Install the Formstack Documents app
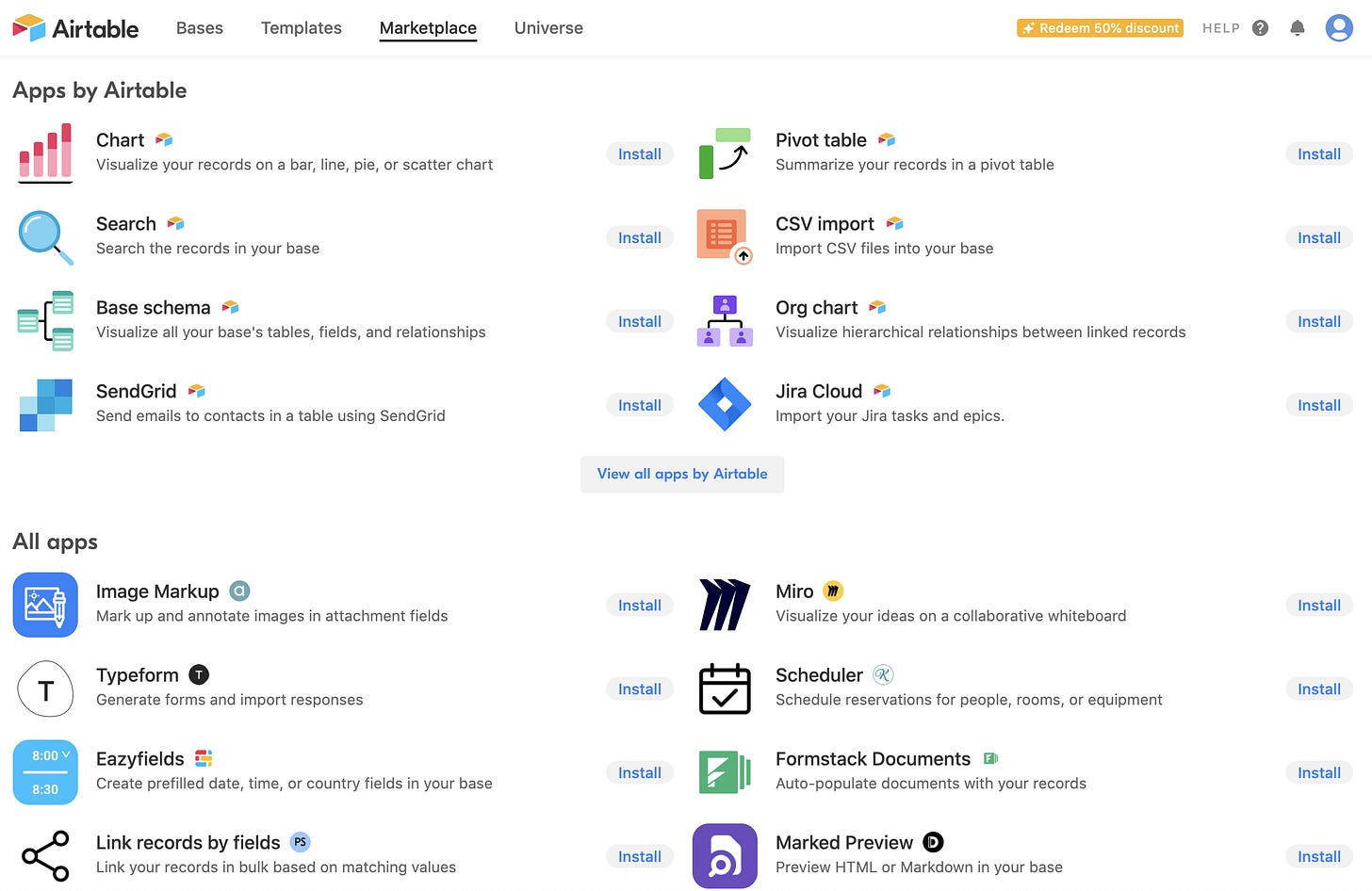 coord(1319,773)
